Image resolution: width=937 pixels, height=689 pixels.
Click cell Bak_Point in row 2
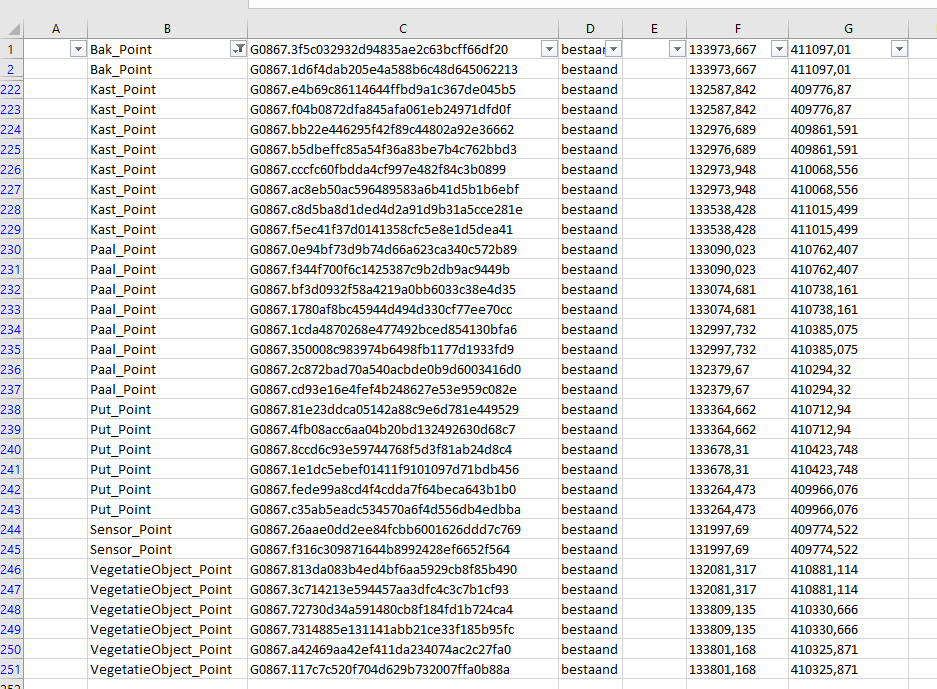coord(167,69)
